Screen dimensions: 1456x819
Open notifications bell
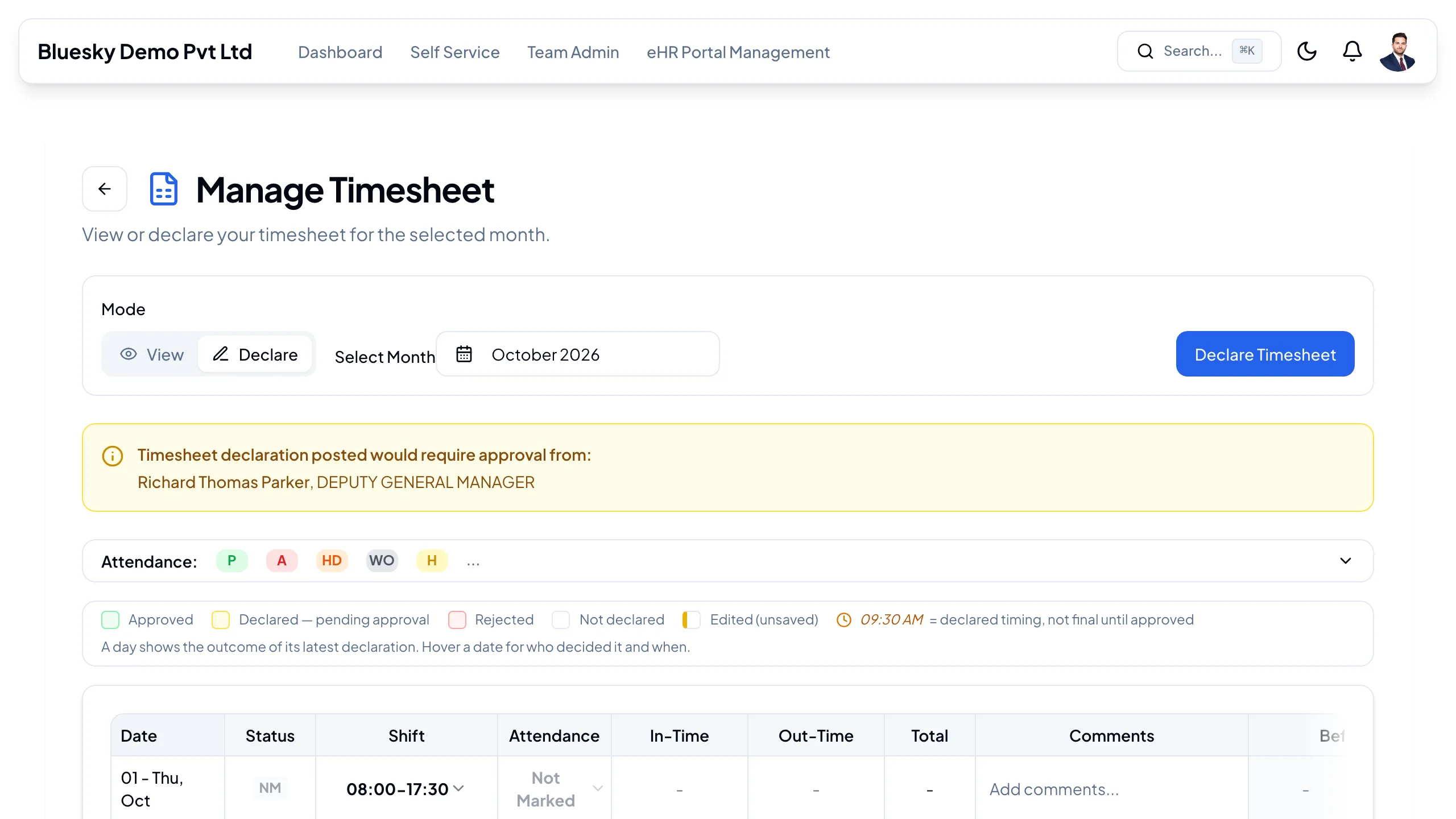pos(1352,51)
